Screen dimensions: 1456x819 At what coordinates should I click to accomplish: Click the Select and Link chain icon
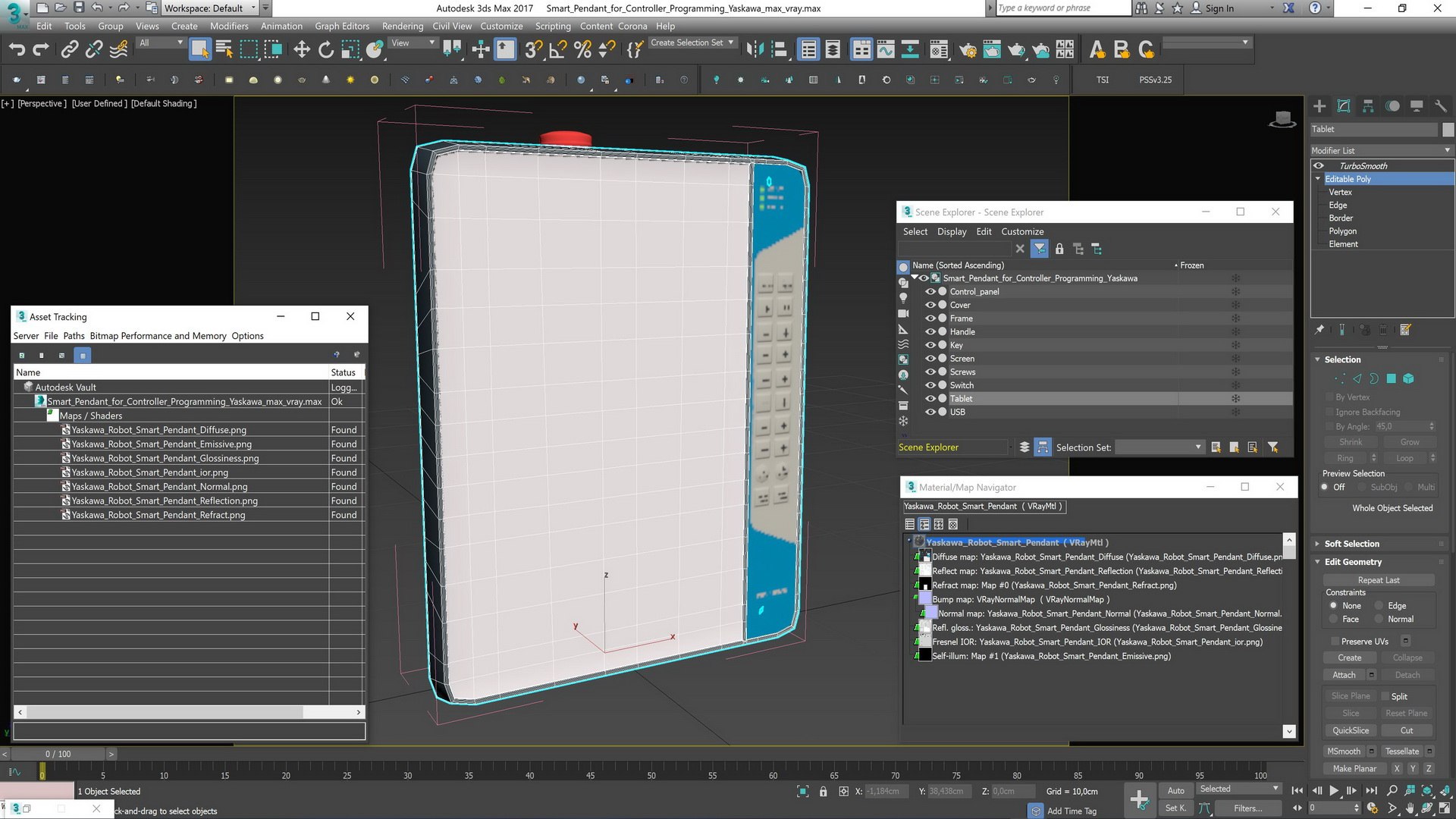pyautogui.click(x=69, y=50)
